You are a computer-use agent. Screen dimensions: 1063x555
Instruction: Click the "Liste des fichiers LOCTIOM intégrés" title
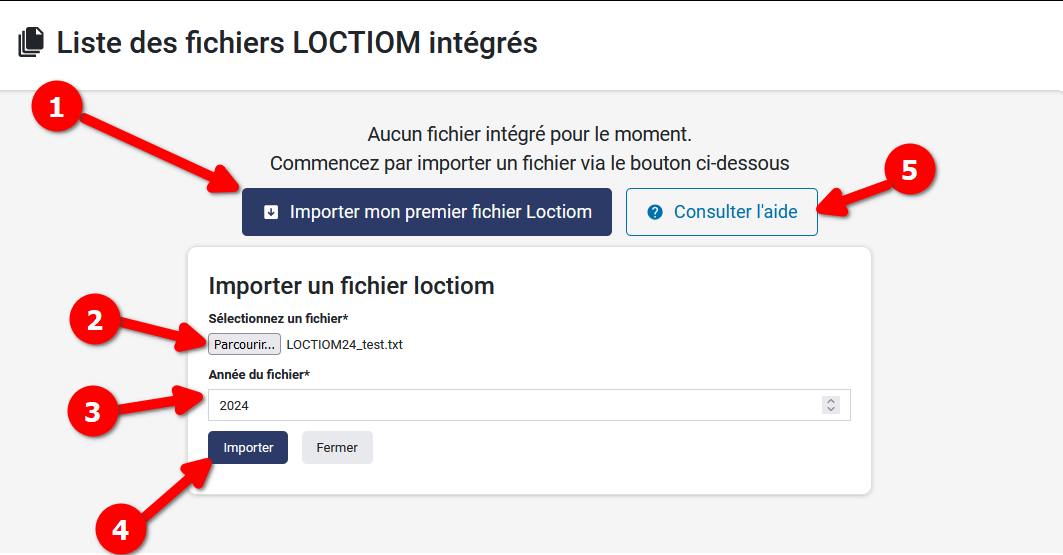297,43
